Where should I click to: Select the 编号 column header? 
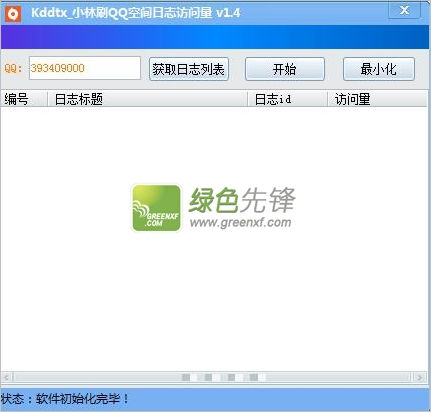point(24,99)
